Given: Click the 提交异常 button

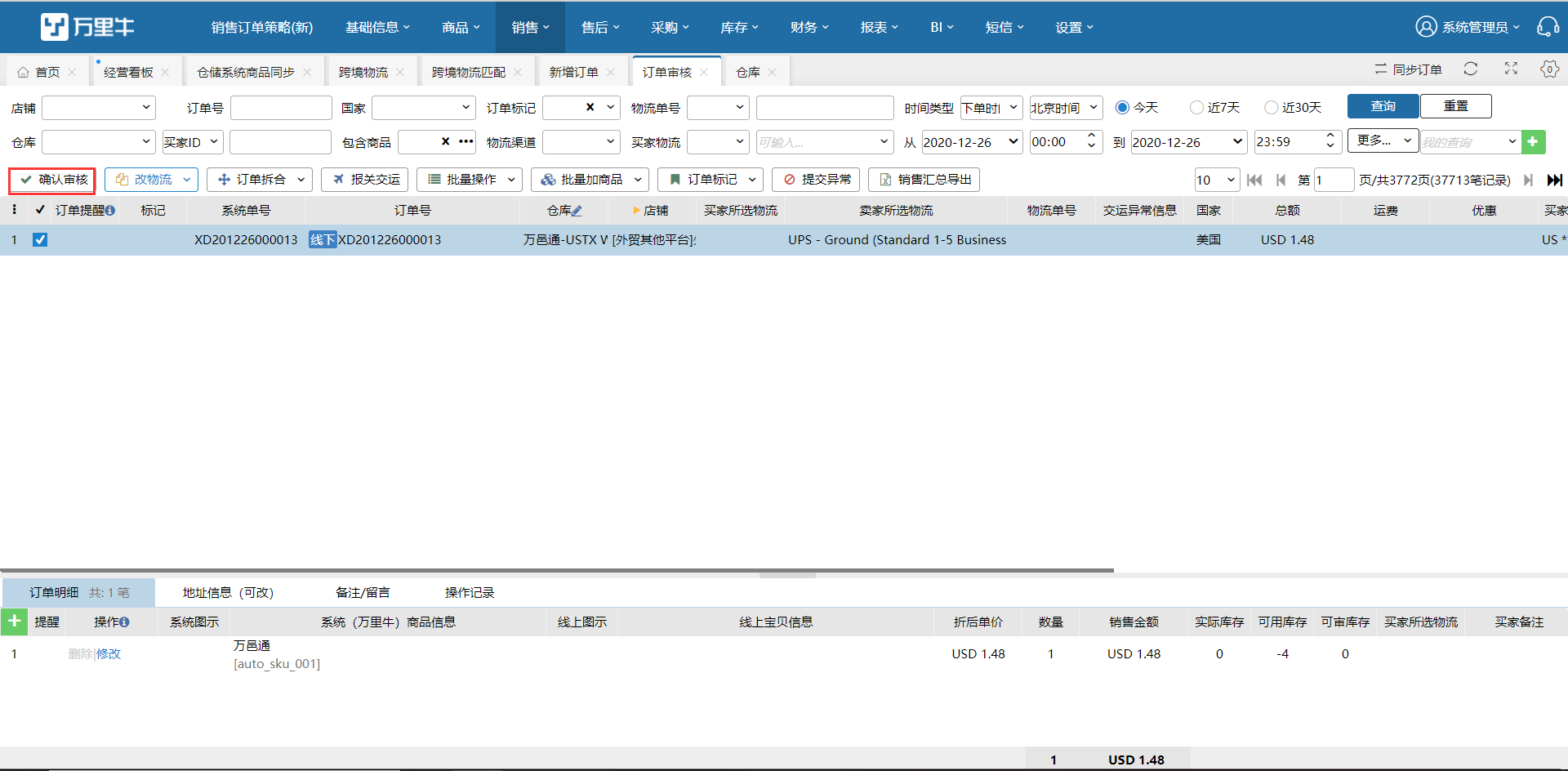Looking at the screenshot, I should pyautogui.click(x=816, y=179).
